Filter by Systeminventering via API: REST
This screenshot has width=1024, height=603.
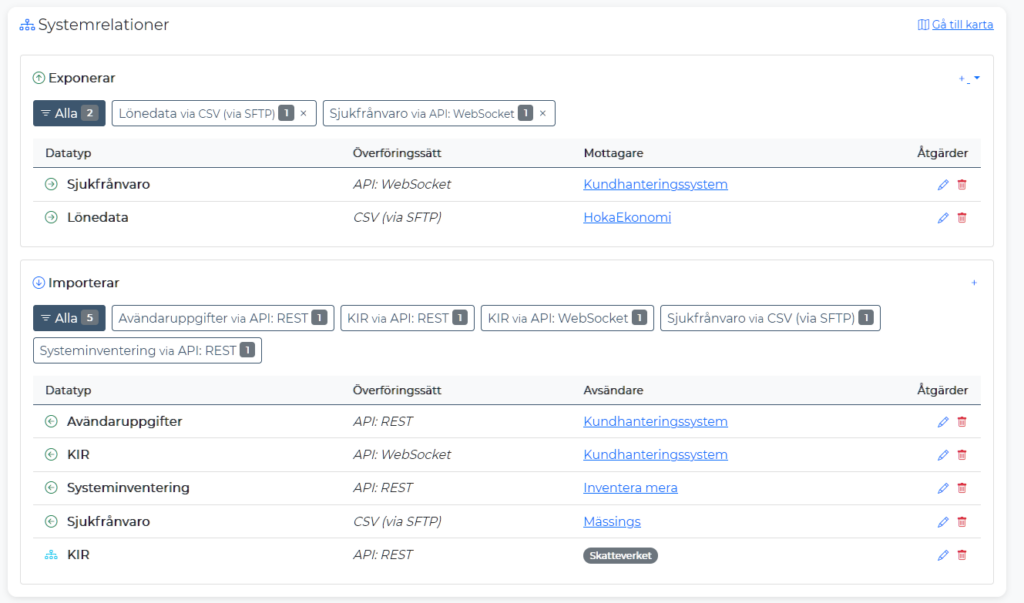tap(148, 351)
